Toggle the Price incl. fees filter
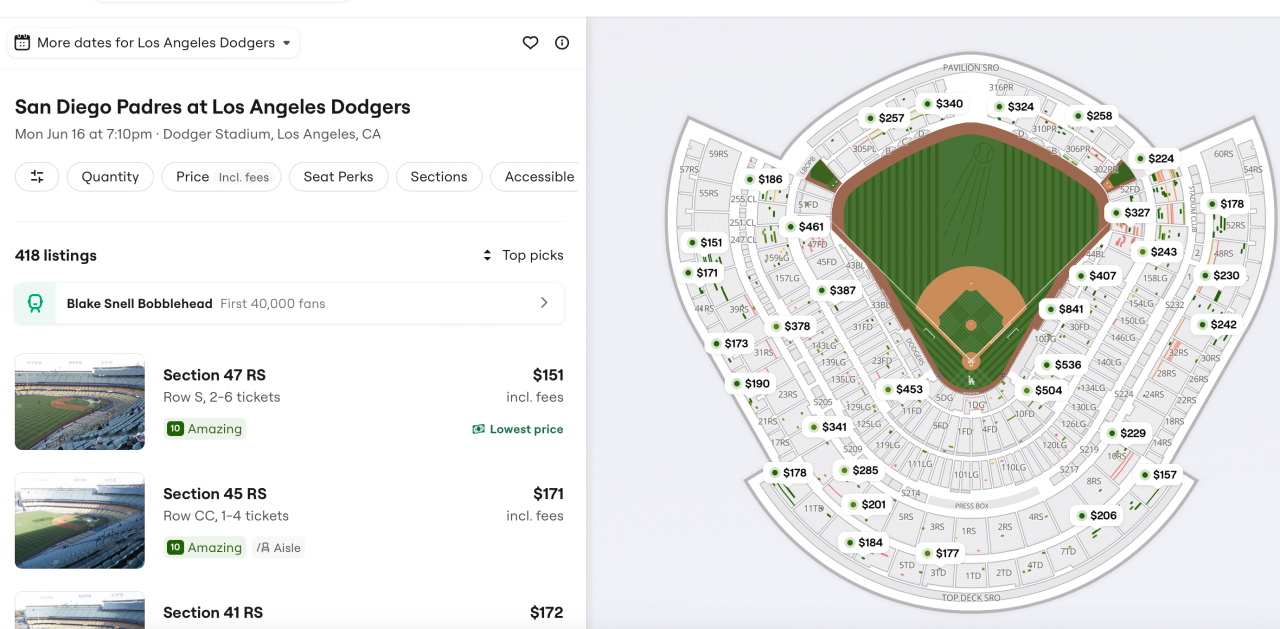1280x629 pixels. coord(221,177)
